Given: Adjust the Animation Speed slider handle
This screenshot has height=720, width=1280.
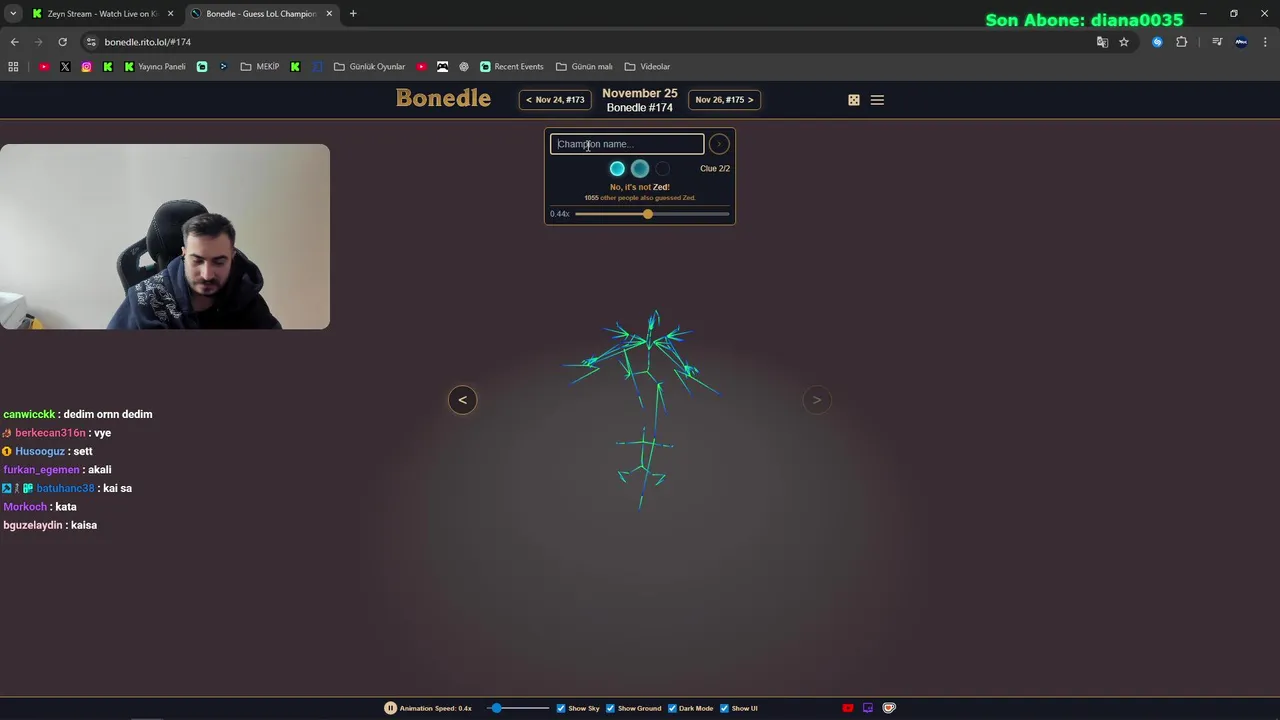Looking at the screenshot, I should (496, 708).
